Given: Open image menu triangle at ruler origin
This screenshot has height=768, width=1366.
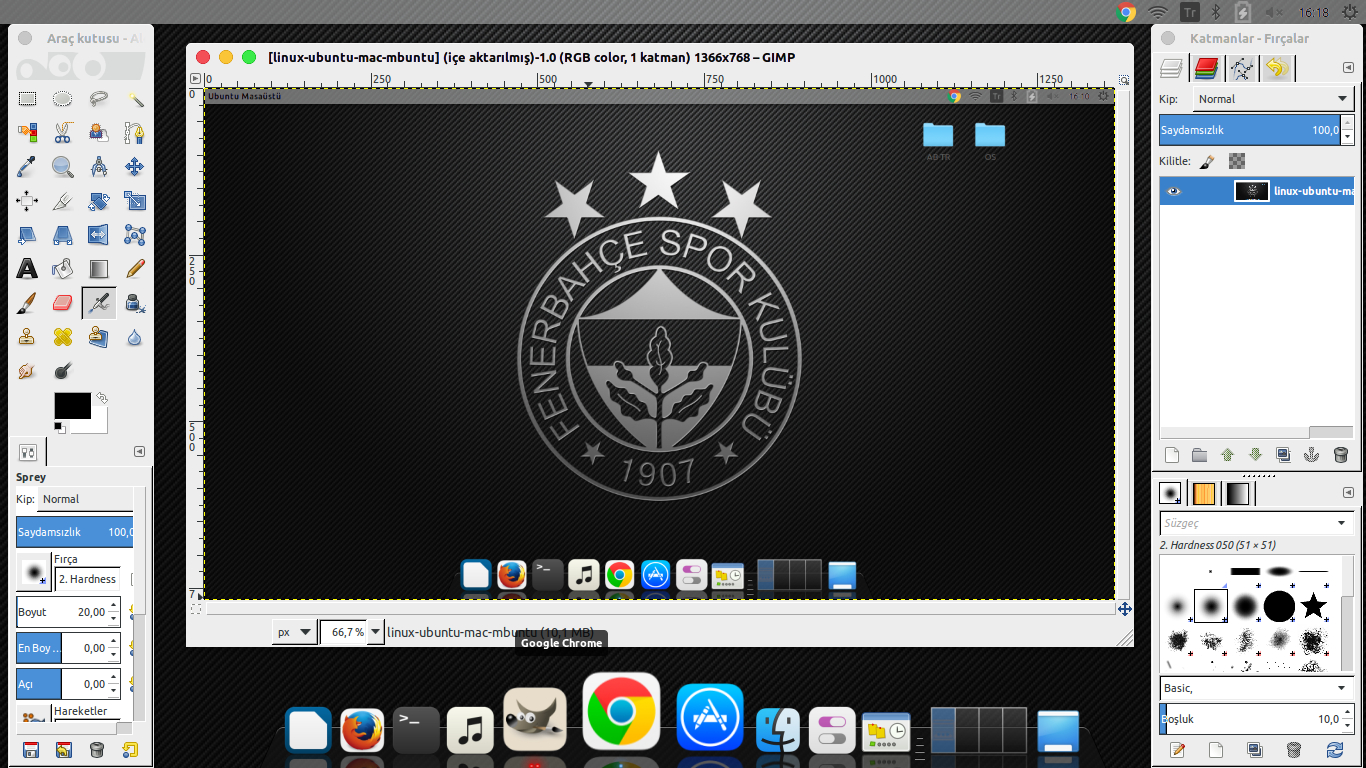Looking at the screenshot, I should tap(196, 79).
